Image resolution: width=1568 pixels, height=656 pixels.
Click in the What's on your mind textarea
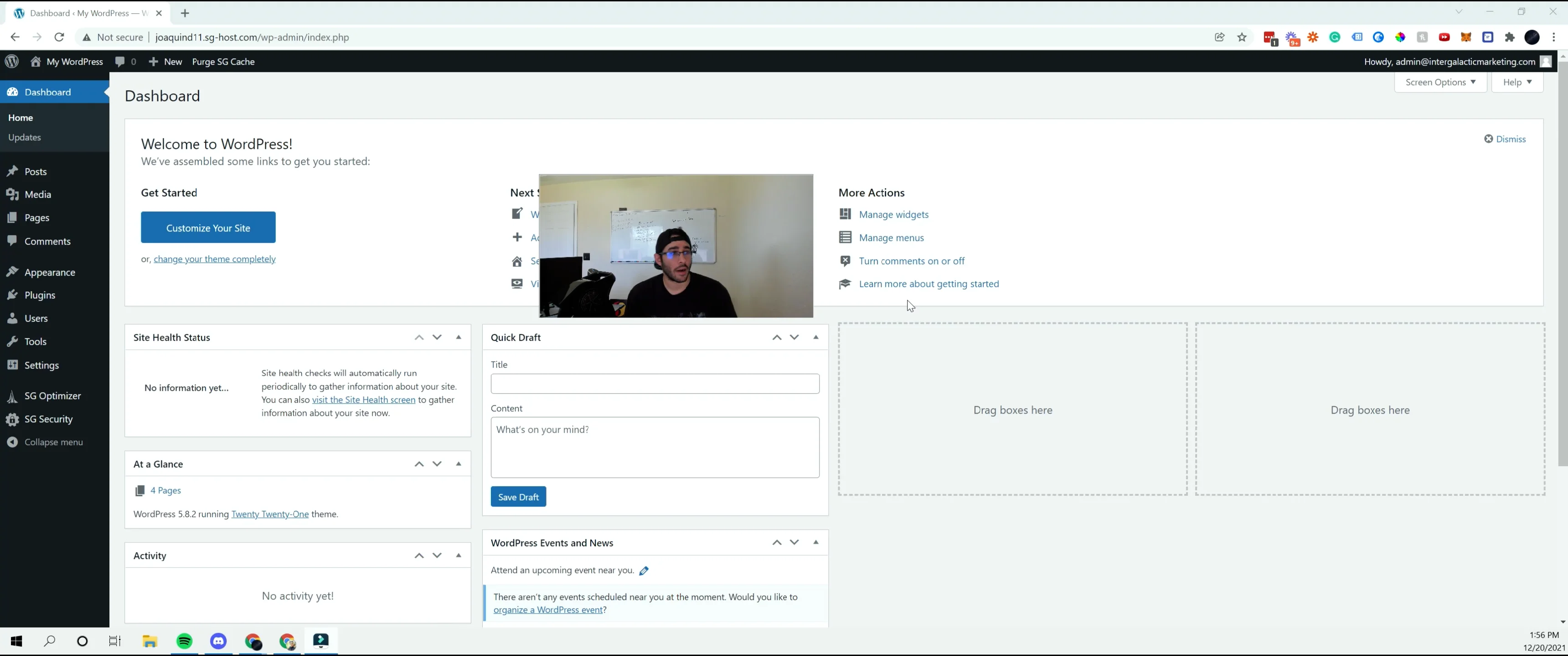coord(655,447)
